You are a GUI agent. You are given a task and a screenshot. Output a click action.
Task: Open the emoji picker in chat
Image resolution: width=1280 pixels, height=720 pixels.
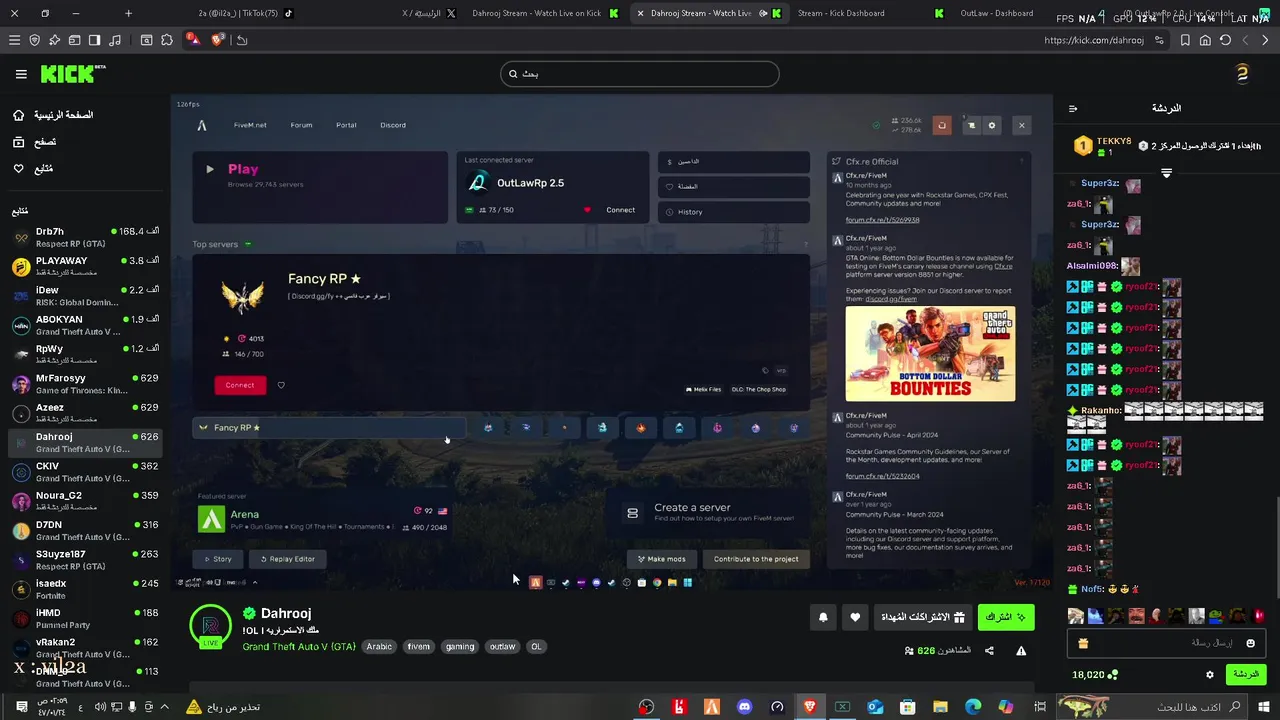click(1250, 643)
